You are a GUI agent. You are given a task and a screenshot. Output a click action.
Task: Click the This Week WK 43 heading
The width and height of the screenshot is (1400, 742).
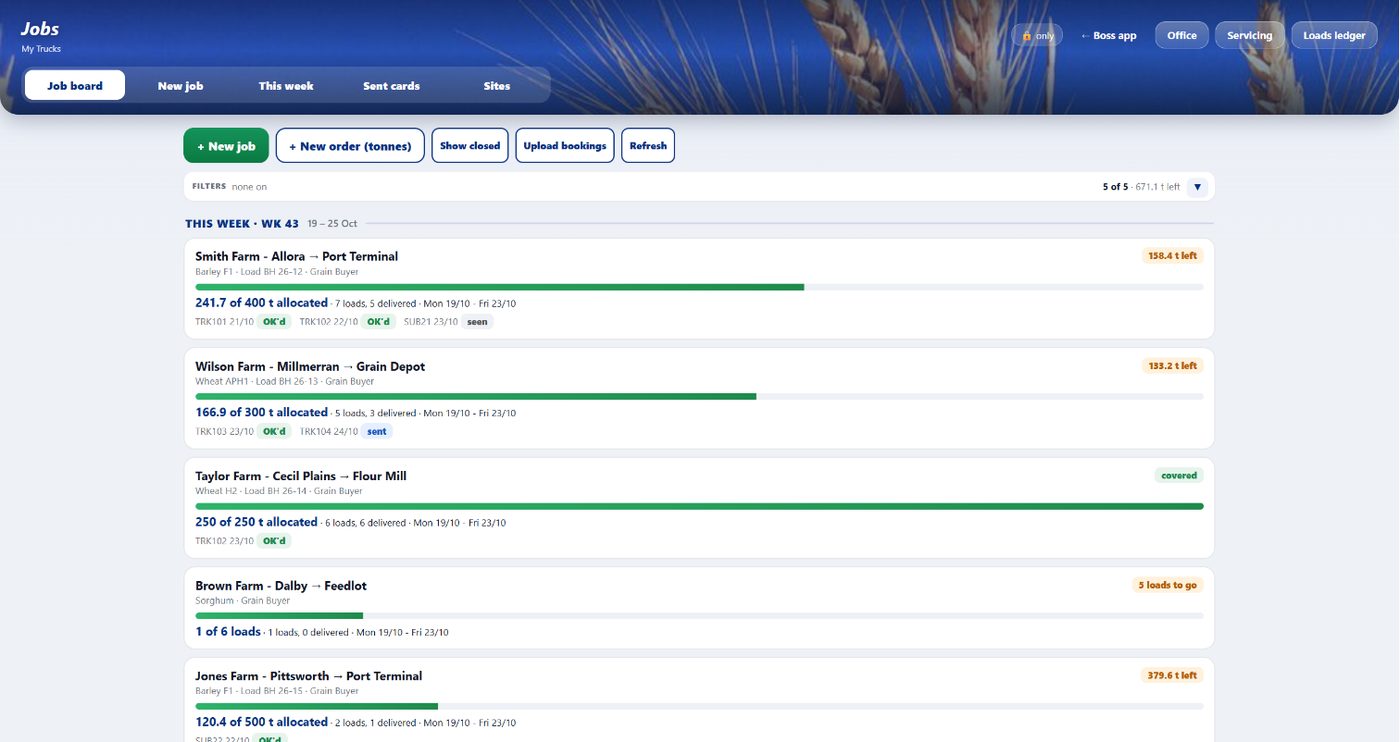(x=242, y=224)
